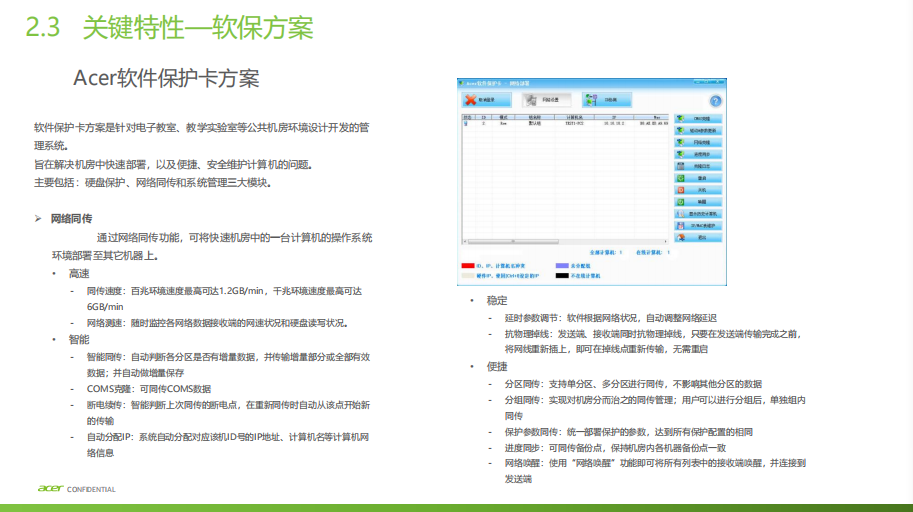Click the 网络同传 section heading
913x512 pixels.
[71, 219]
